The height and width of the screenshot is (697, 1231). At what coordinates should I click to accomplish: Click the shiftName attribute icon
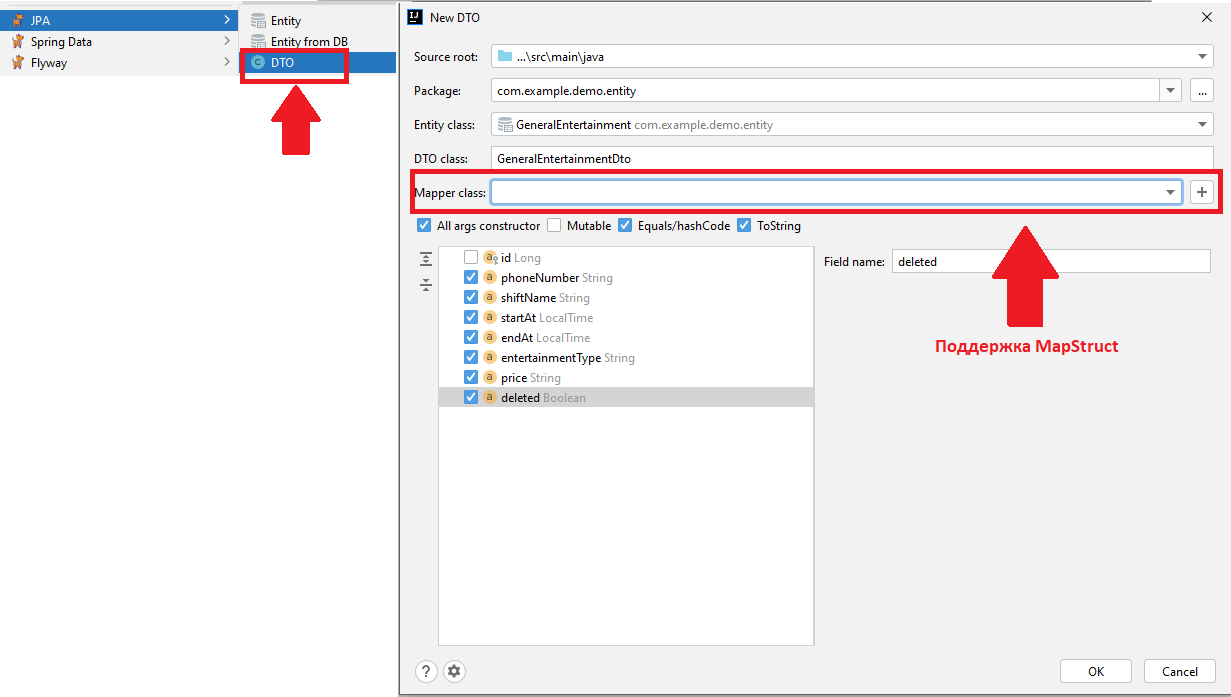tap(490, 298)
